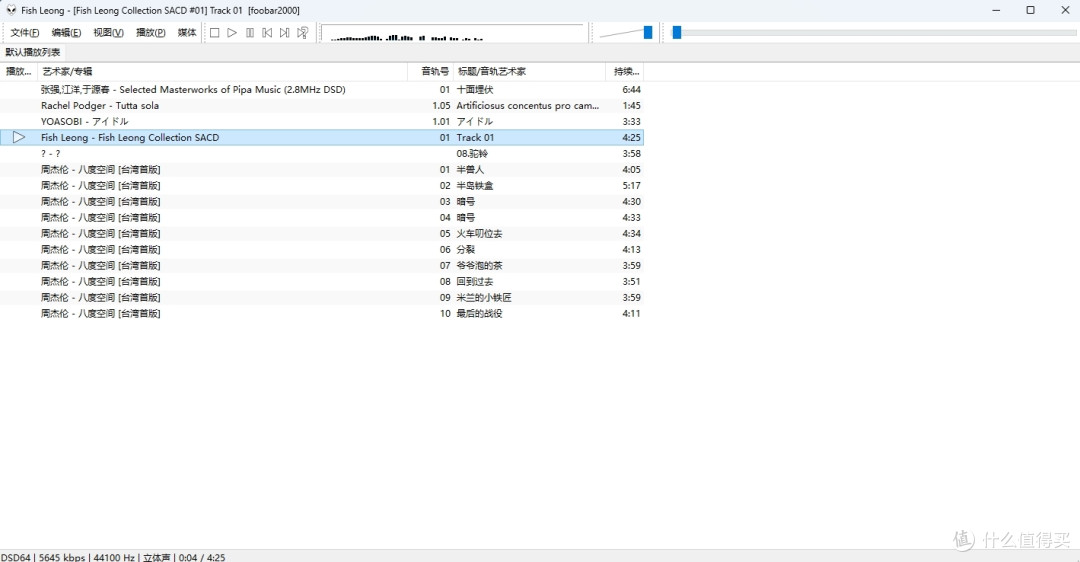
Task: Select track title 08.驼铃
Action: coord(472,154)
